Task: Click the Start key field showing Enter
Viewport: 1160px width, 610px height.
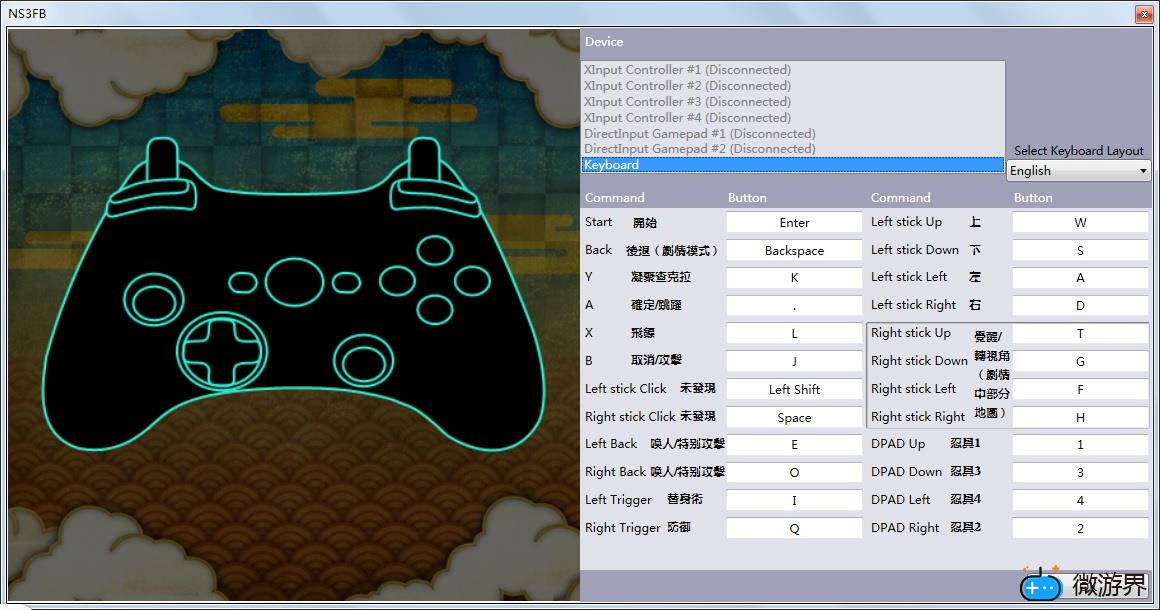Action: click(x=794, y=223)
